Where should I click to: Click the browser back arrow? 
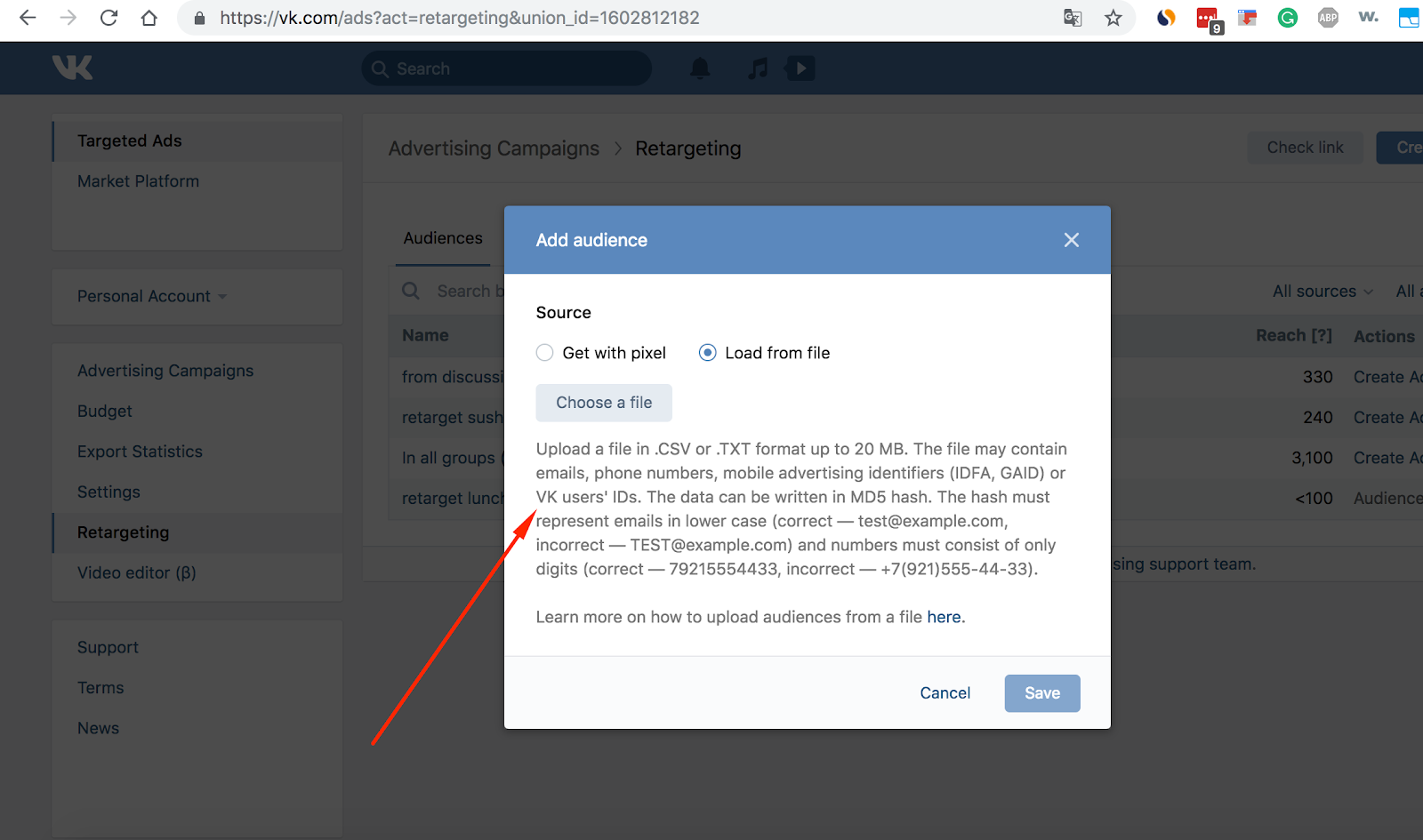pyautogui.click(x=28, y=18)
